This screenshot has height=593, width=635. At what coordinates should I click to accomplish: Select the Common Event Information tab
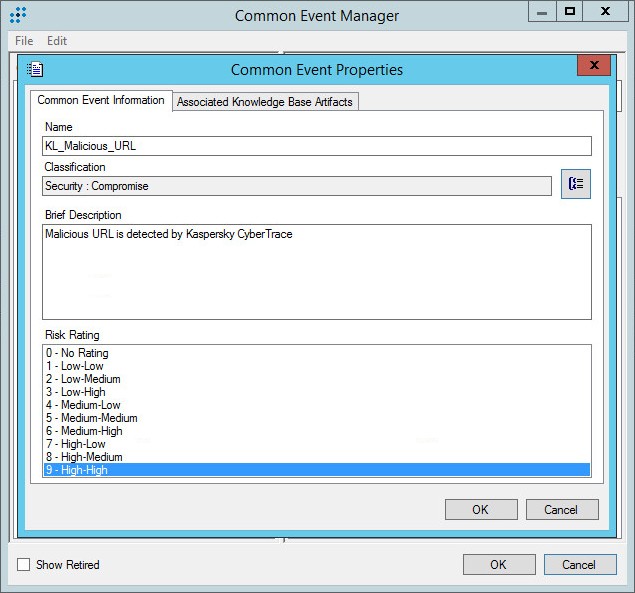[101, 101]
